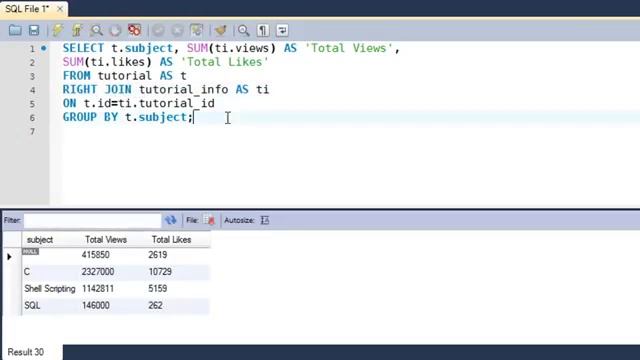Place cursor on 'Total Likes' alias text
The height and width of the screenshot is (360, 640).
click(224, 62)
